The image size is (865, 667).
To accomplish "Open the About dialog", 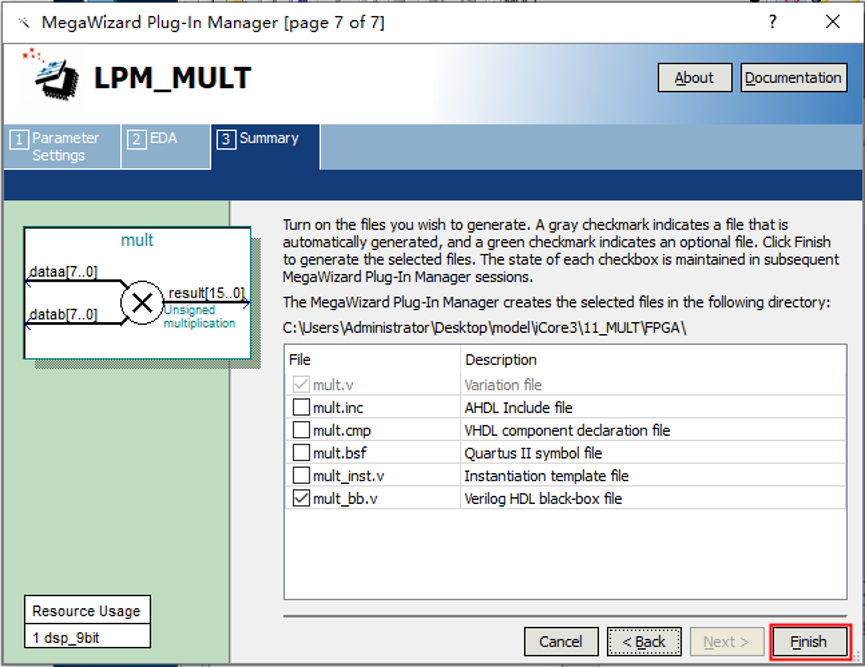I will click(694, 78).
